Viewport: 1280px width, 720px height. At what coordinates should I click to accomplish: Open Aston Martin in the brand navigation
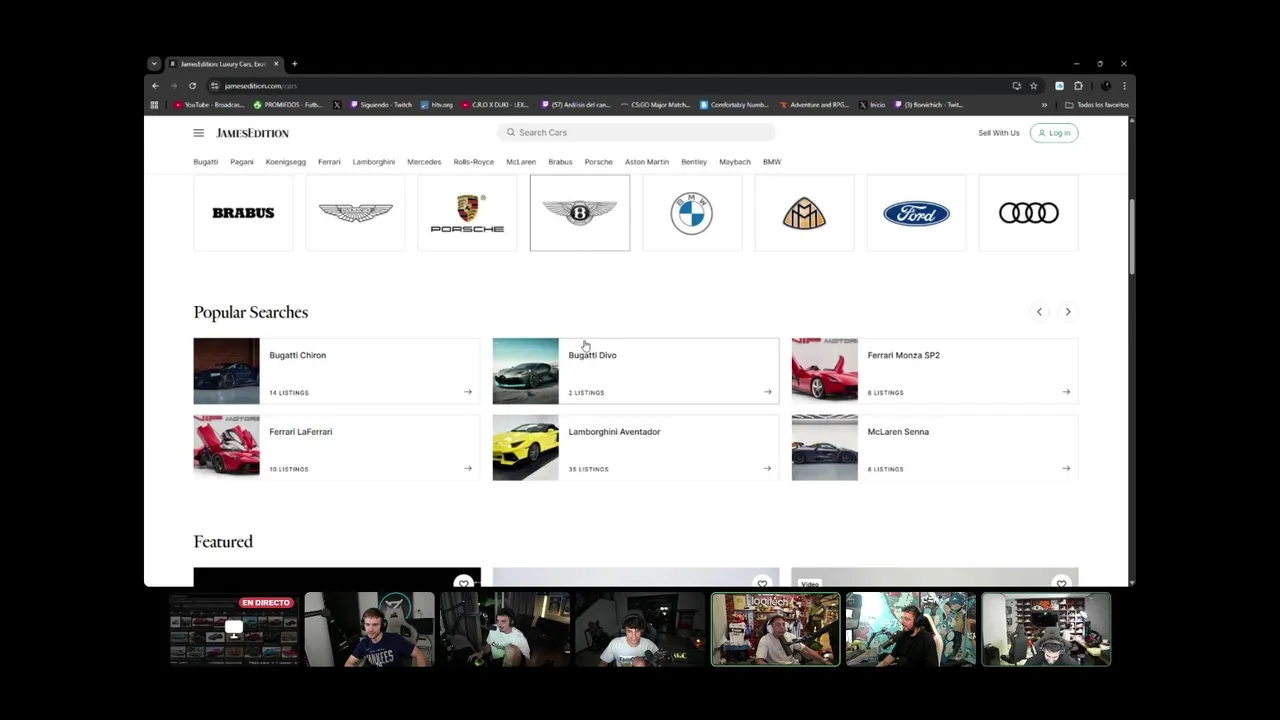[646, 162]
